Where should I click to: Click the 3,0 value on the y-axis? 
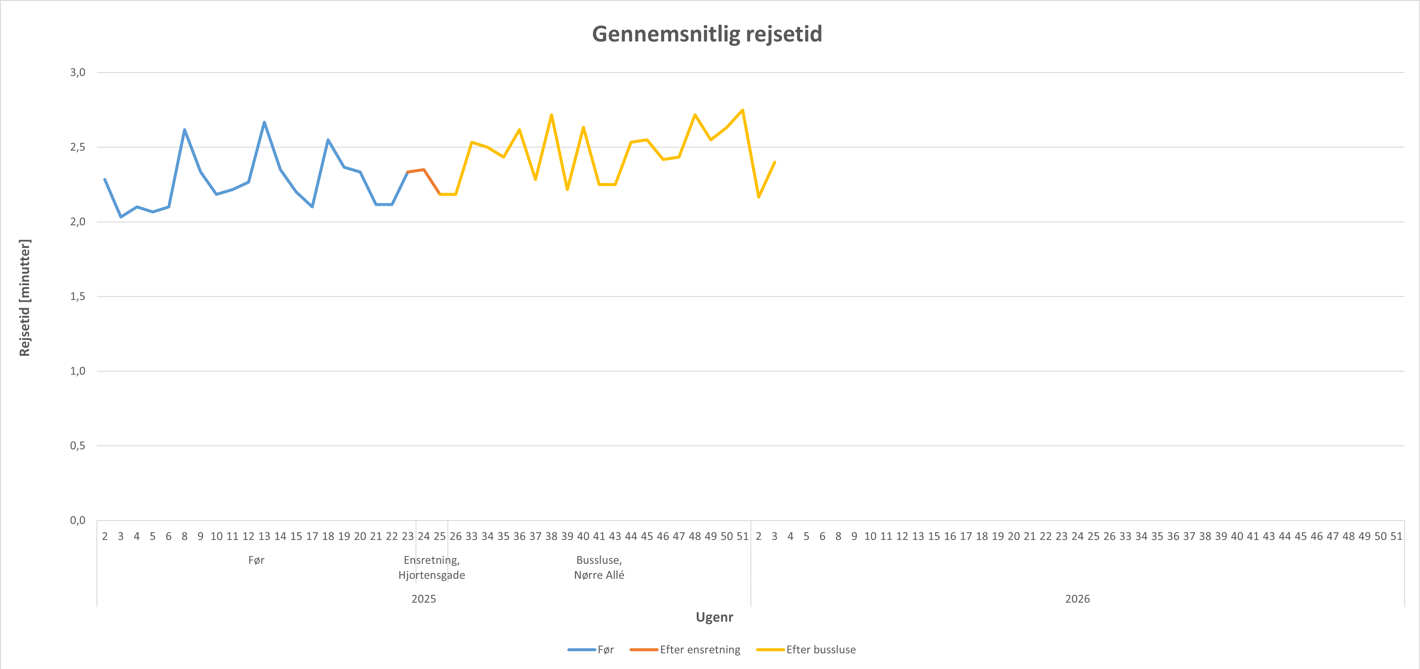click(78, 72)
